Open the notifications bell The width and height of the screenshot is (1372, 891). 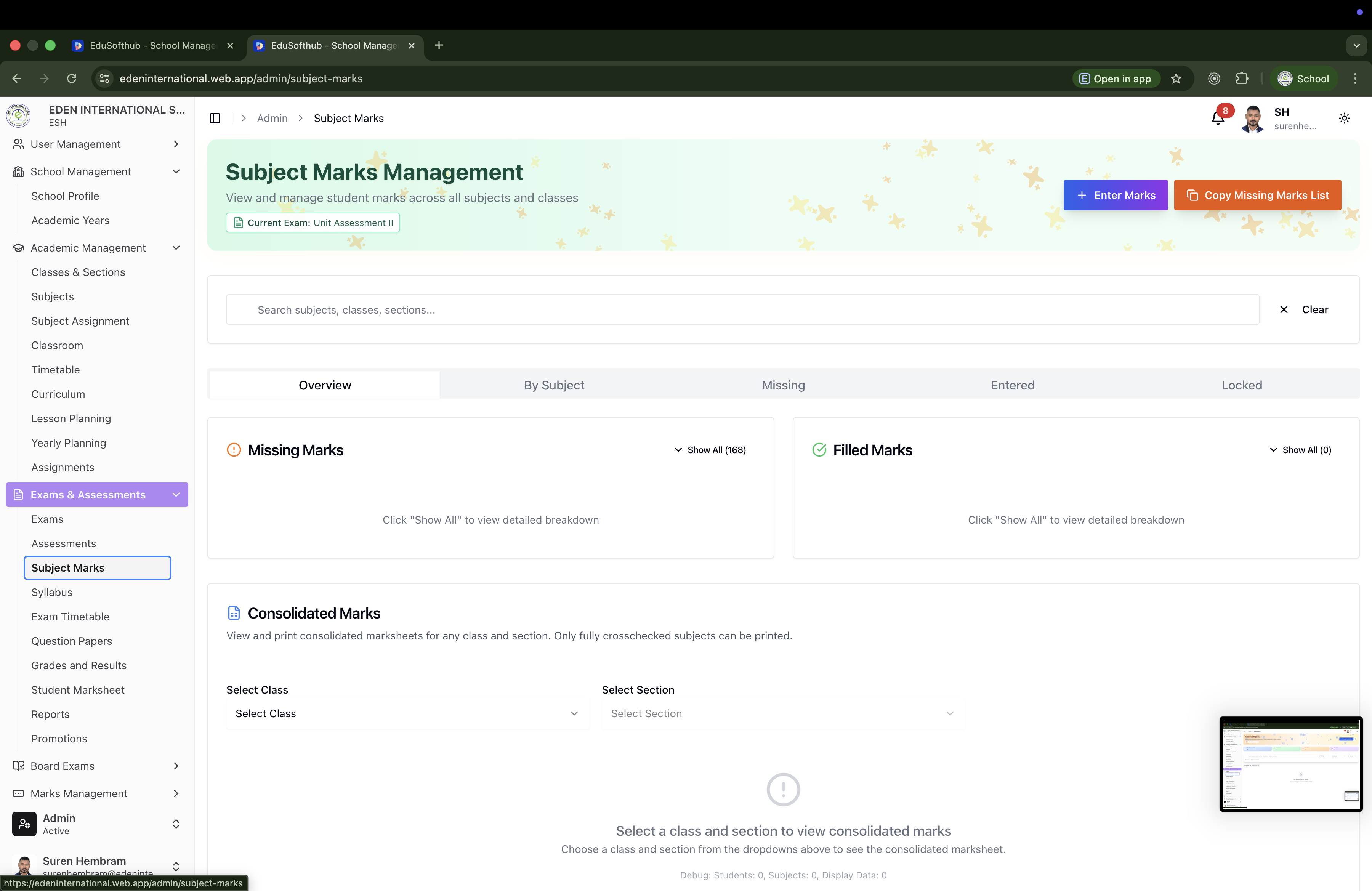(x=1218, y=118)
